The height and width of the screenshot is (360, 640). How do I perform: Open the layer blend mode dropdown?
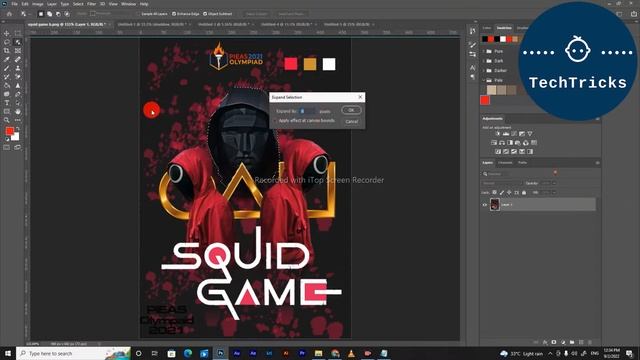tap(501, 183)
